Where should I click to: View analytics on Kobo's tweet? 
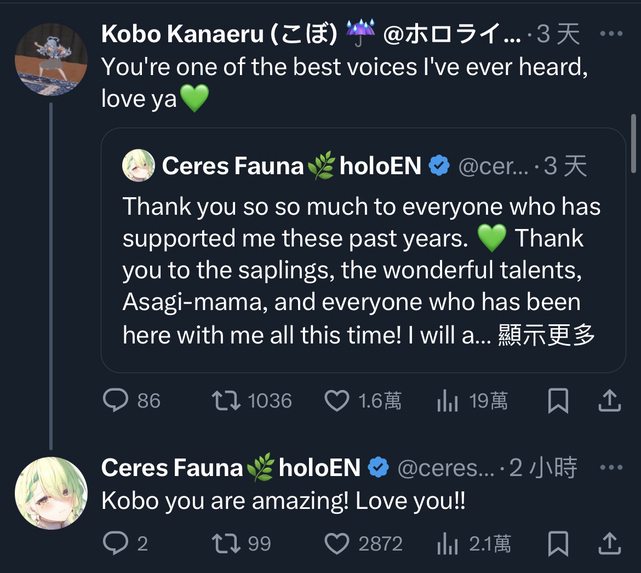tap(446, 401)
